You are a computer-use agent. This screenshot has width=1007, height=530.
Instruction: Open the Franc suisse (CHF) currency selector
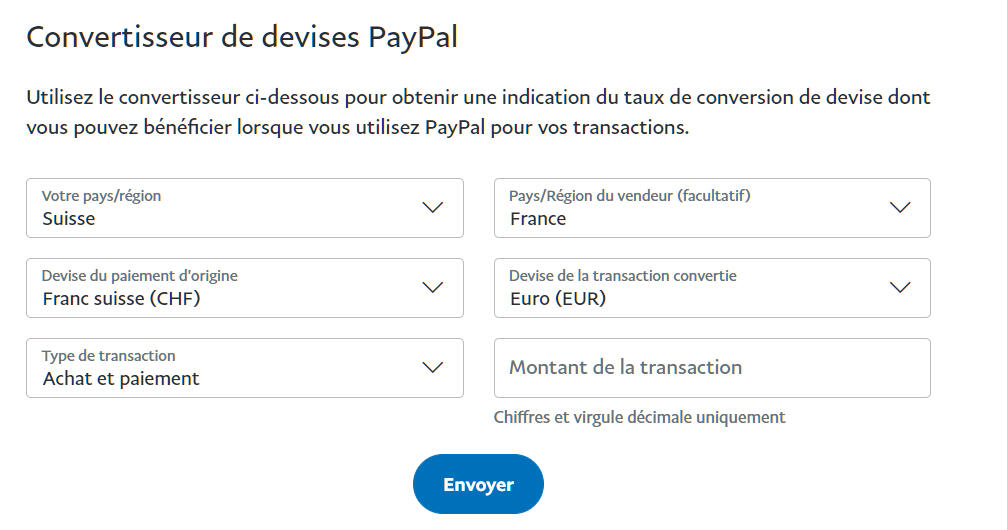[122, 299]
